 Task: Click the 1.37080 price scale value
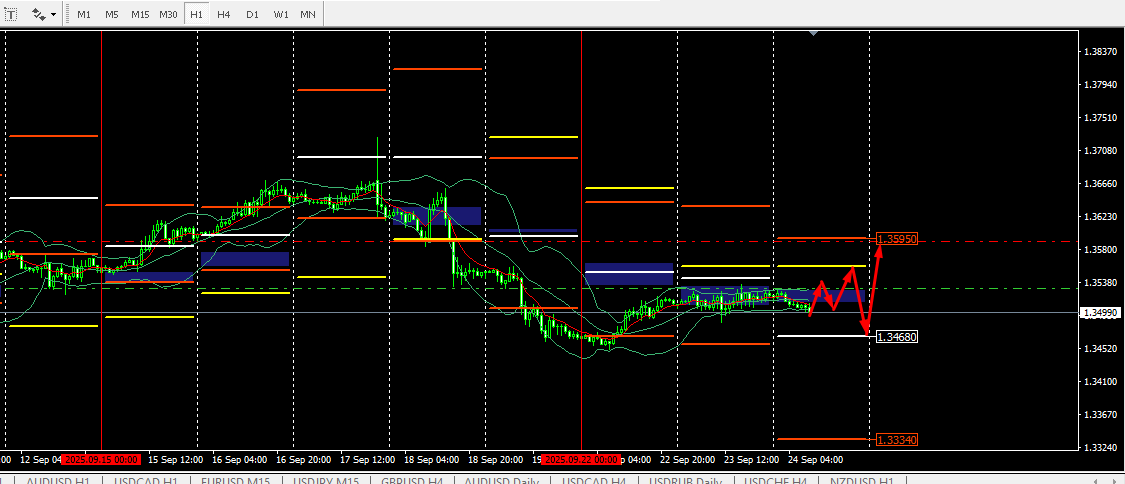click(x=1101, y=151)
